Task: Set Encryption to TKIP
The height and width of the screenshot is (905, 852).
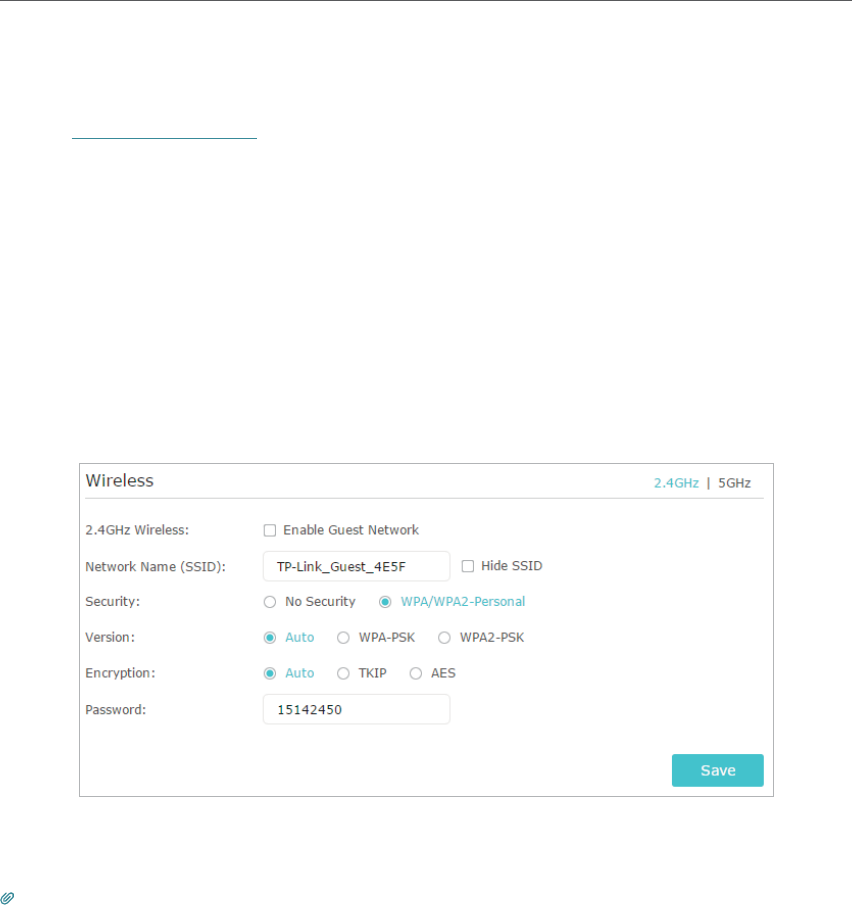Action: coord(343,674)
